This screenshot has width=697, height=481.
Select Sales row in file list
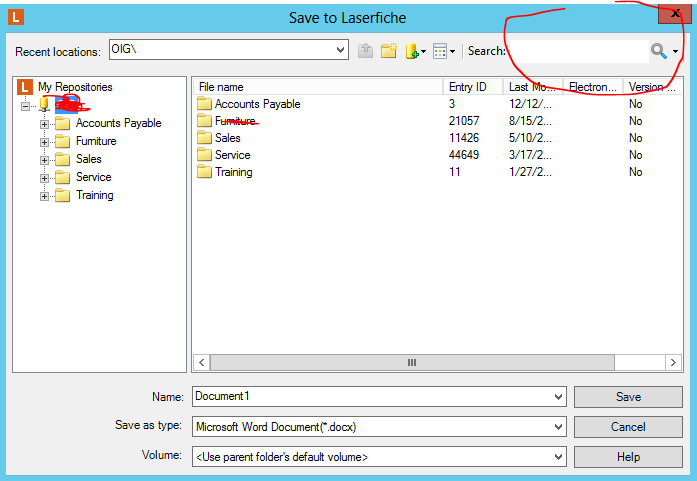[x=438, y=138]
